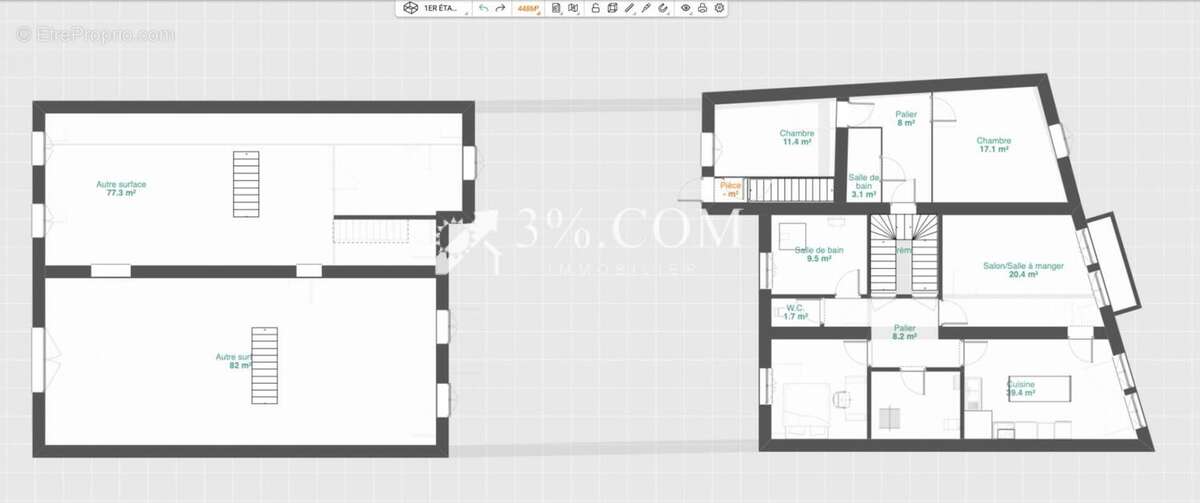
Task: Toggle the magnet snapping icon
Action: [x=663, y=8]
